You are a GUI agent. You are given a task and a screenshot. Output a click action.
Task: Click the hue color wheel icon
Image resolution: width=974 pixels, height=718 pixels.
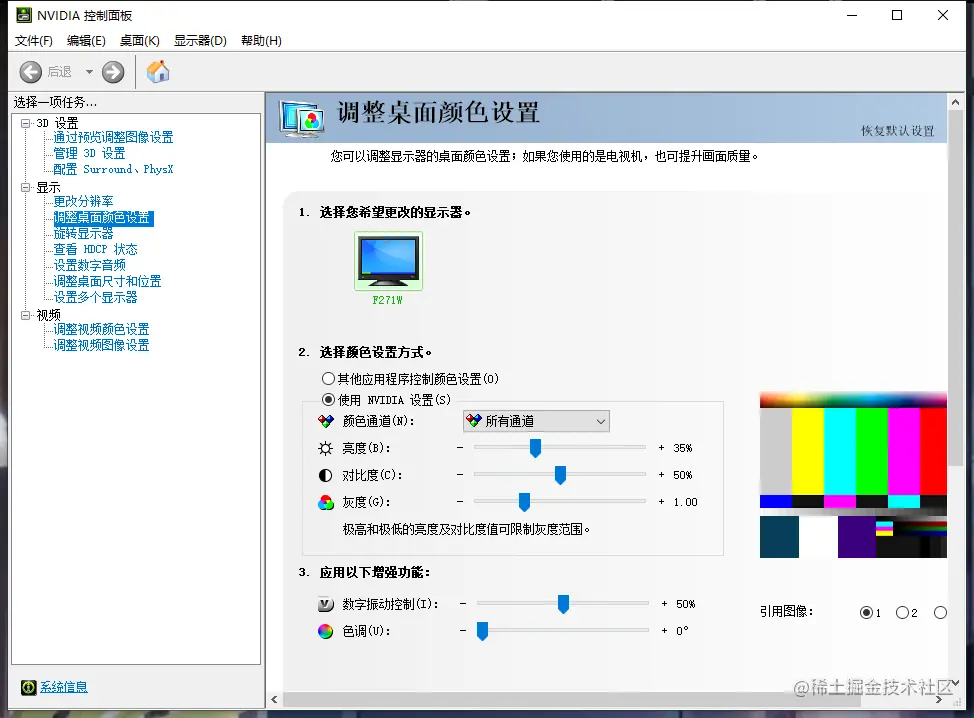click(x=325, y=631)
